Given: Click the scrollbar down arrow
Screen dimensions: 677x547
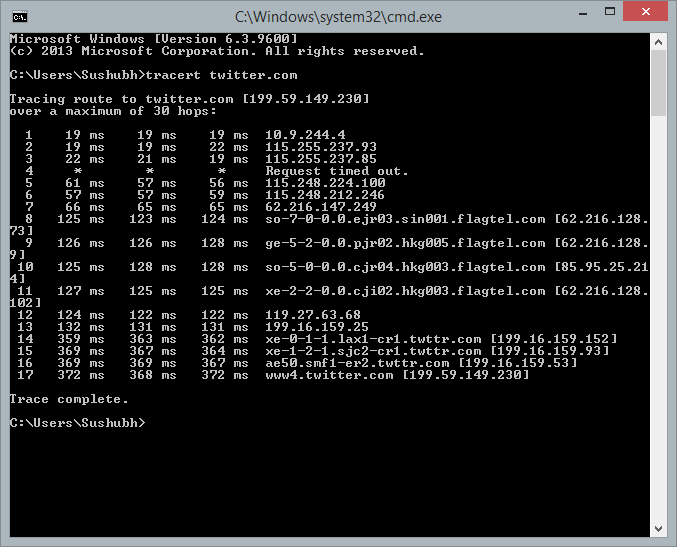Looking at the screenshot, I should click(x=658, y=529).
